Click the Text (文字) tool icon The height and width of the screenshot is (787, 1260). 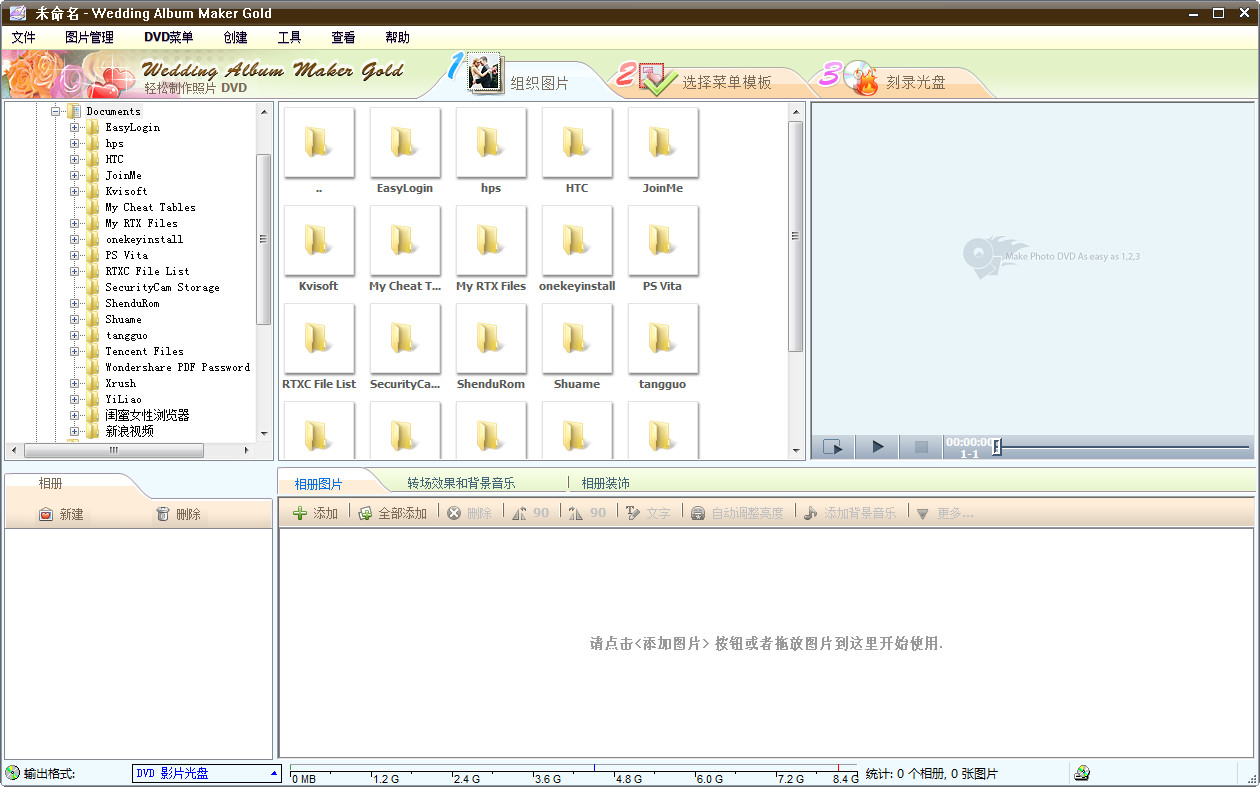click(633, 513)
